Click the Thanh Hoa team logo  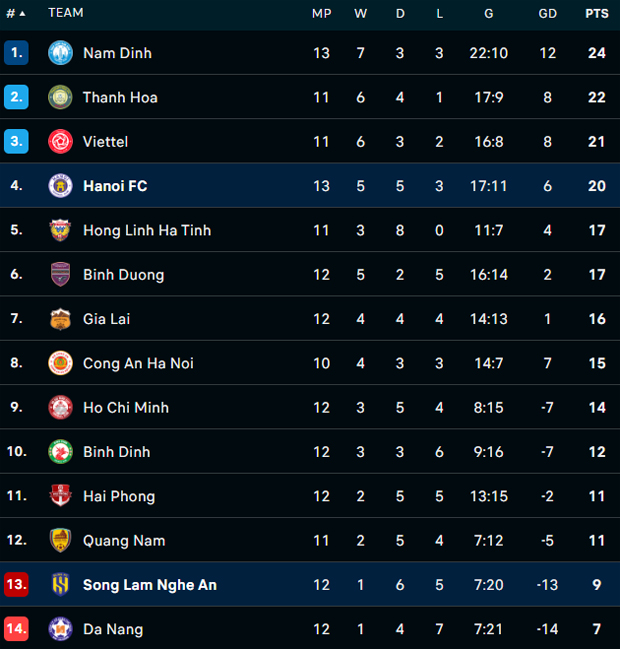pos(61,97)
